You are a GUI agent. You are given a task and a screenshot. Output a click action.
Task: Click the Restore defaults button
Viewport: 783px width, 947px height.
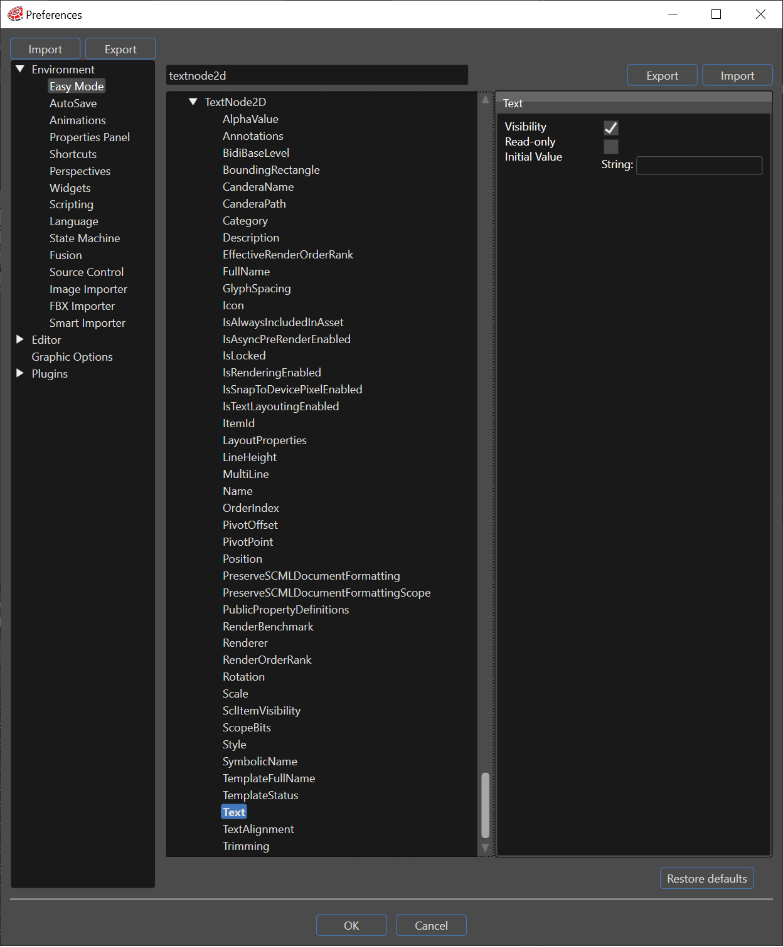pyautogui.click(x=707, y=878)
